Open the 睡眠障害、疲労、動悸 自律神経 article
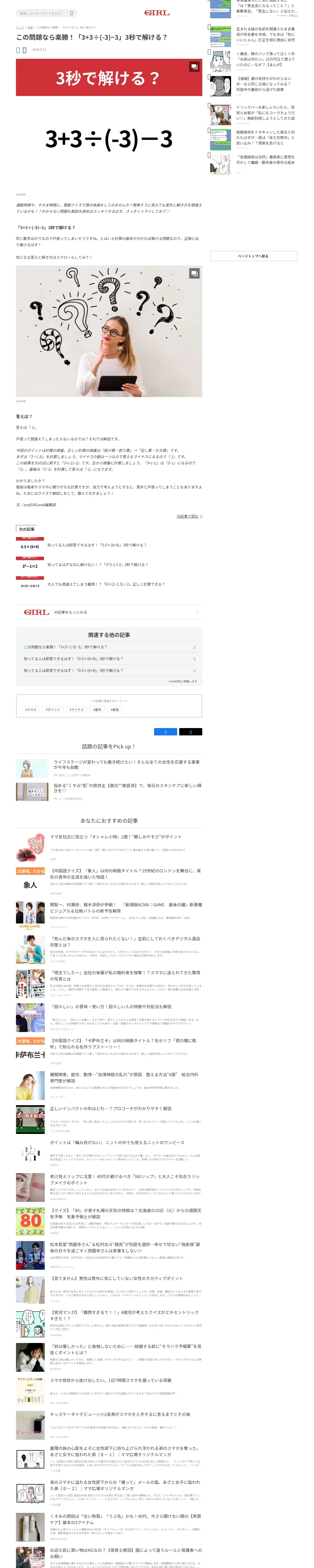Screen dimensions: 314x1568 (x=124, y=1078)
